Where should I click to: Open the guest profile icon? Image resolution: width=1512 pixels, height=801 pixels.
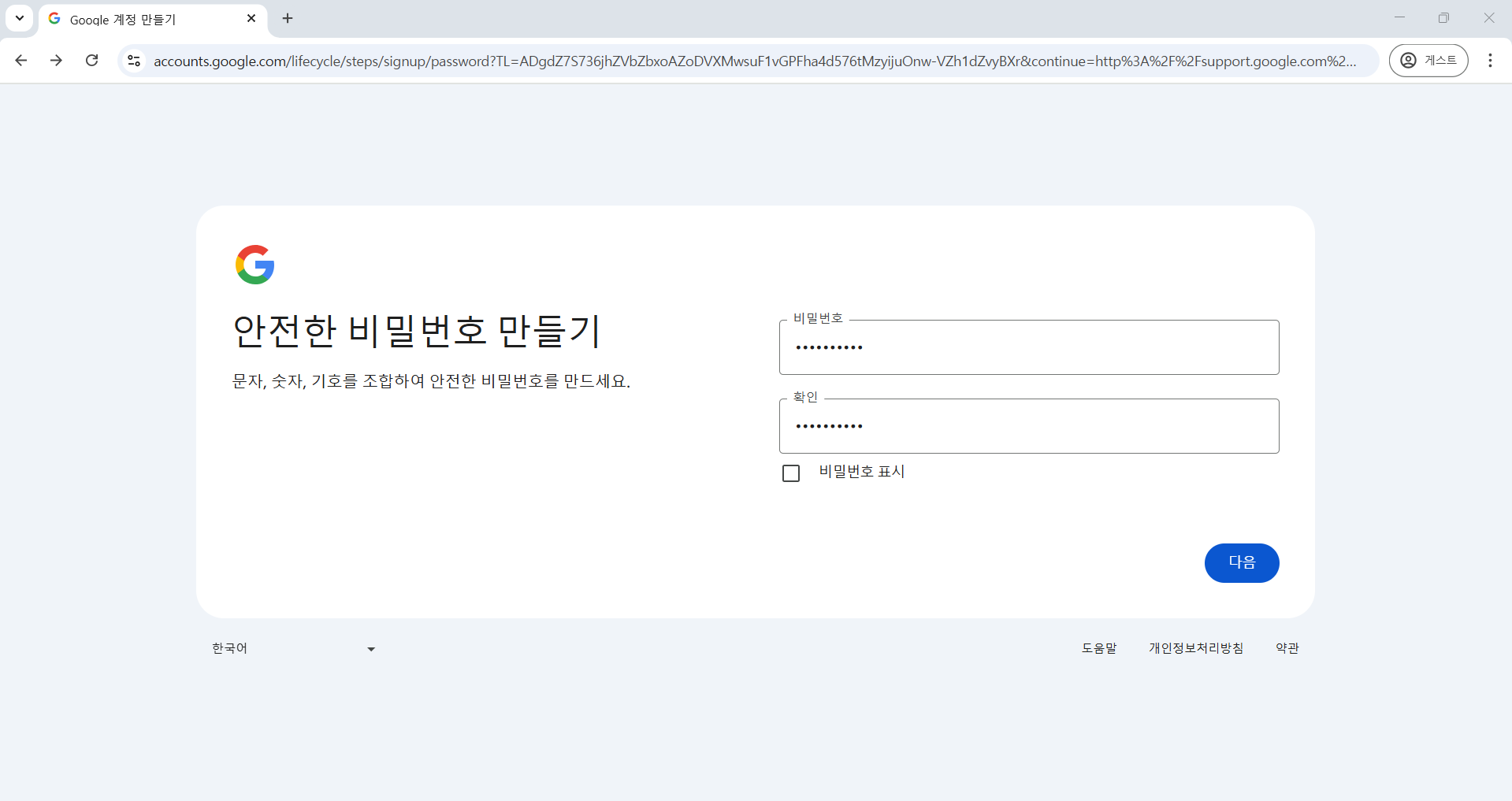1409,60
